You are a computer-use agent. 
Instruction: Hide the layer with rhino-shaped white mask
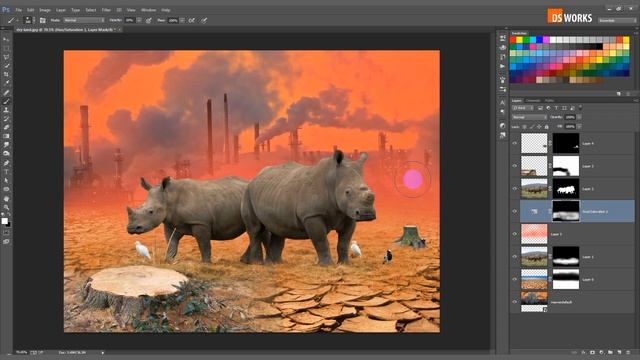[x=514, y=189]
